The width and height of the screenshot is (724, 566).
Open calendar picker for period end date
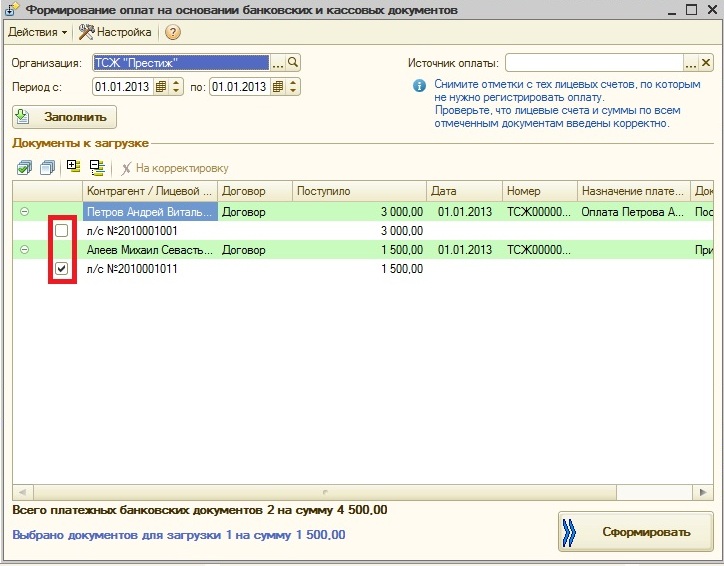pos(278,87)
